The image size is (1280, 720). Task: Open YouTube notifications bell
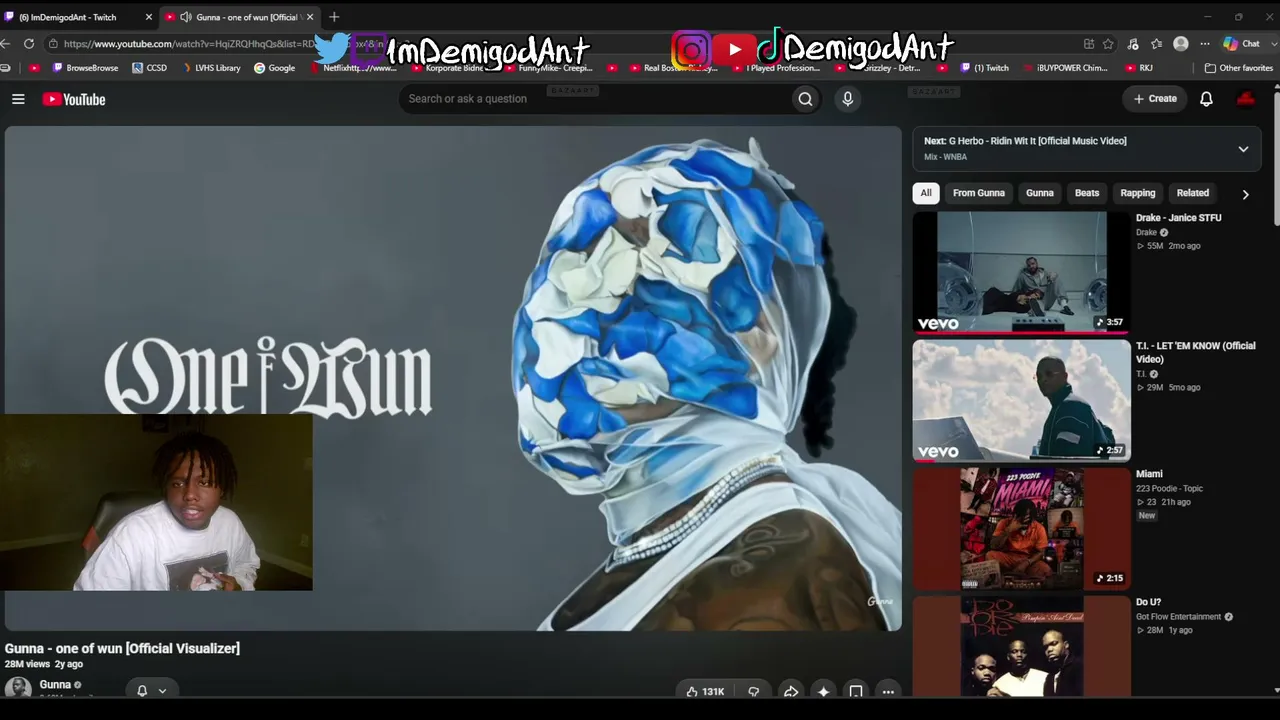[1206, 99]
